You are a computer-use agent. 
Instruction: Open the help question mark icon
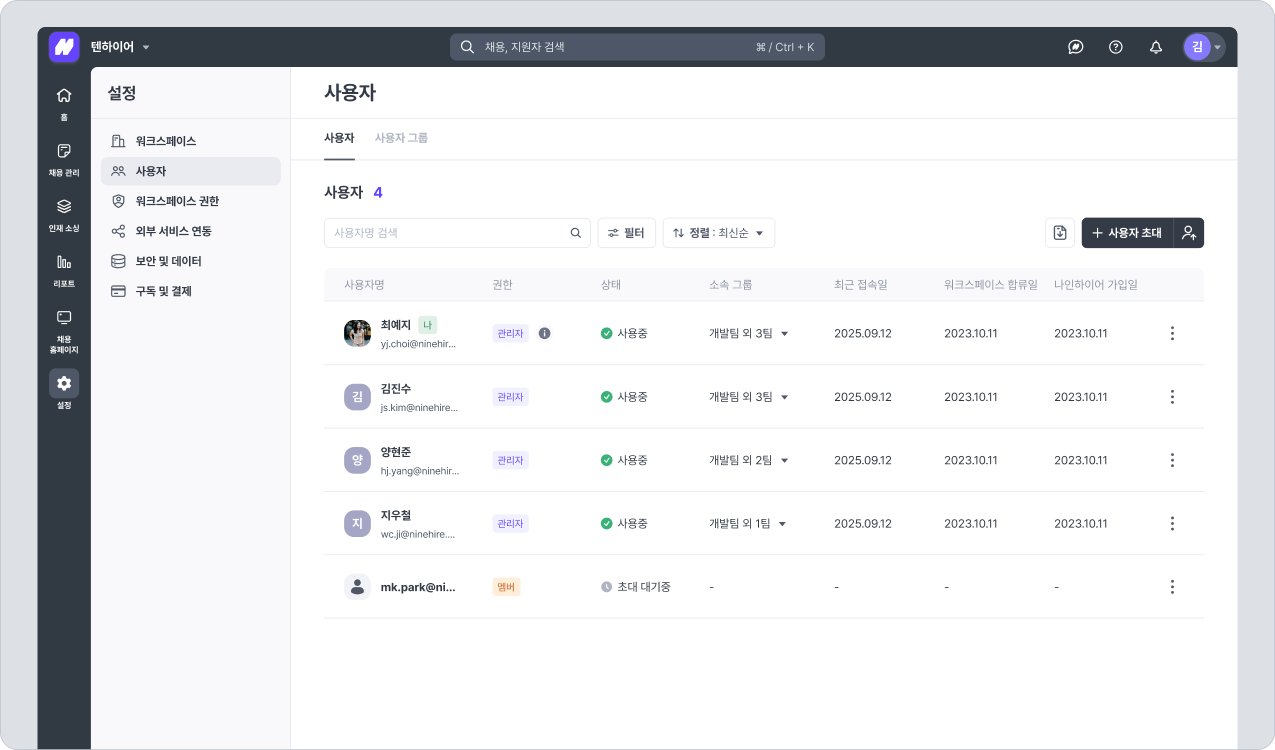[x=1116, y=47]
